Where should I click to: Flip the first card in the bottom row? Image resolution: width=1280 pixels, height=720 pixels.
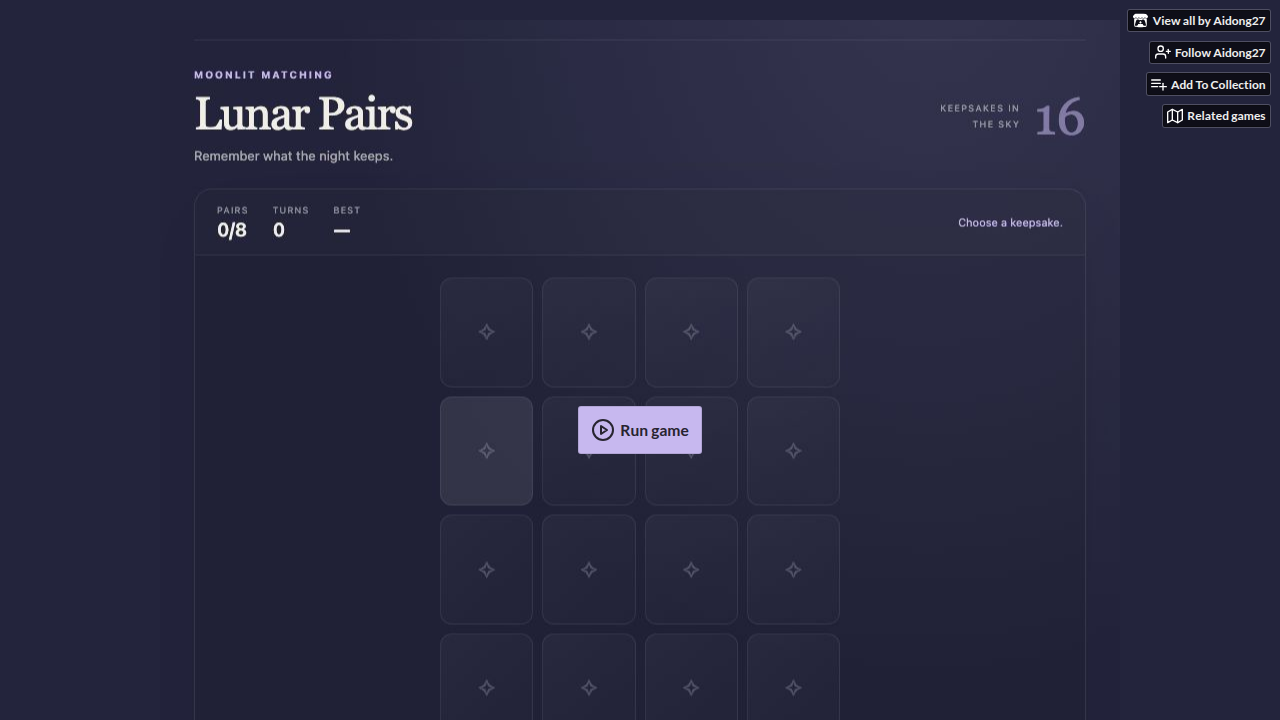click(x=486, y=677)
